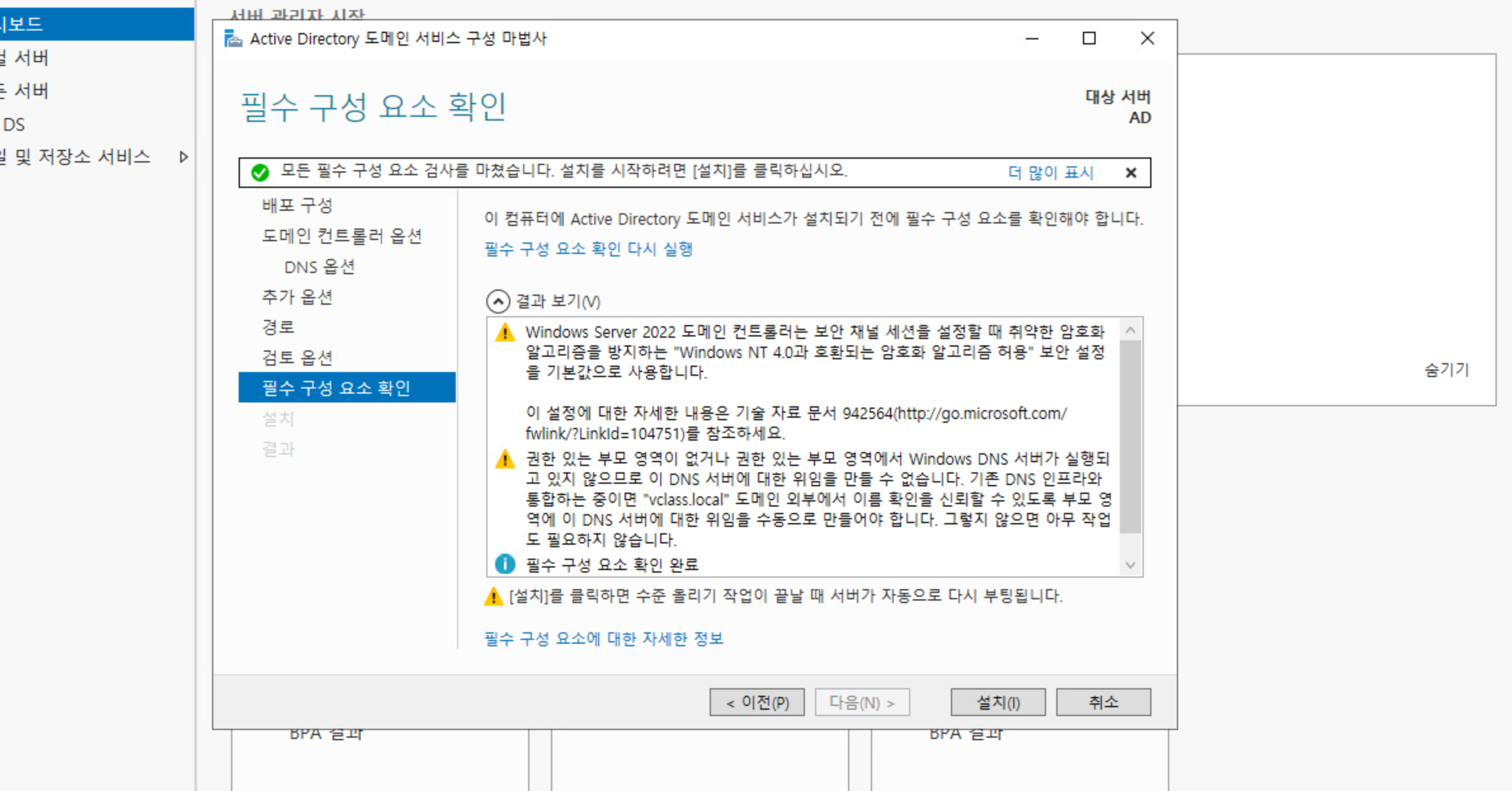The height and width of the screenshot is (791, 1512).
Task: Open 더 많이 표시 link
Action: (1051, 173)
